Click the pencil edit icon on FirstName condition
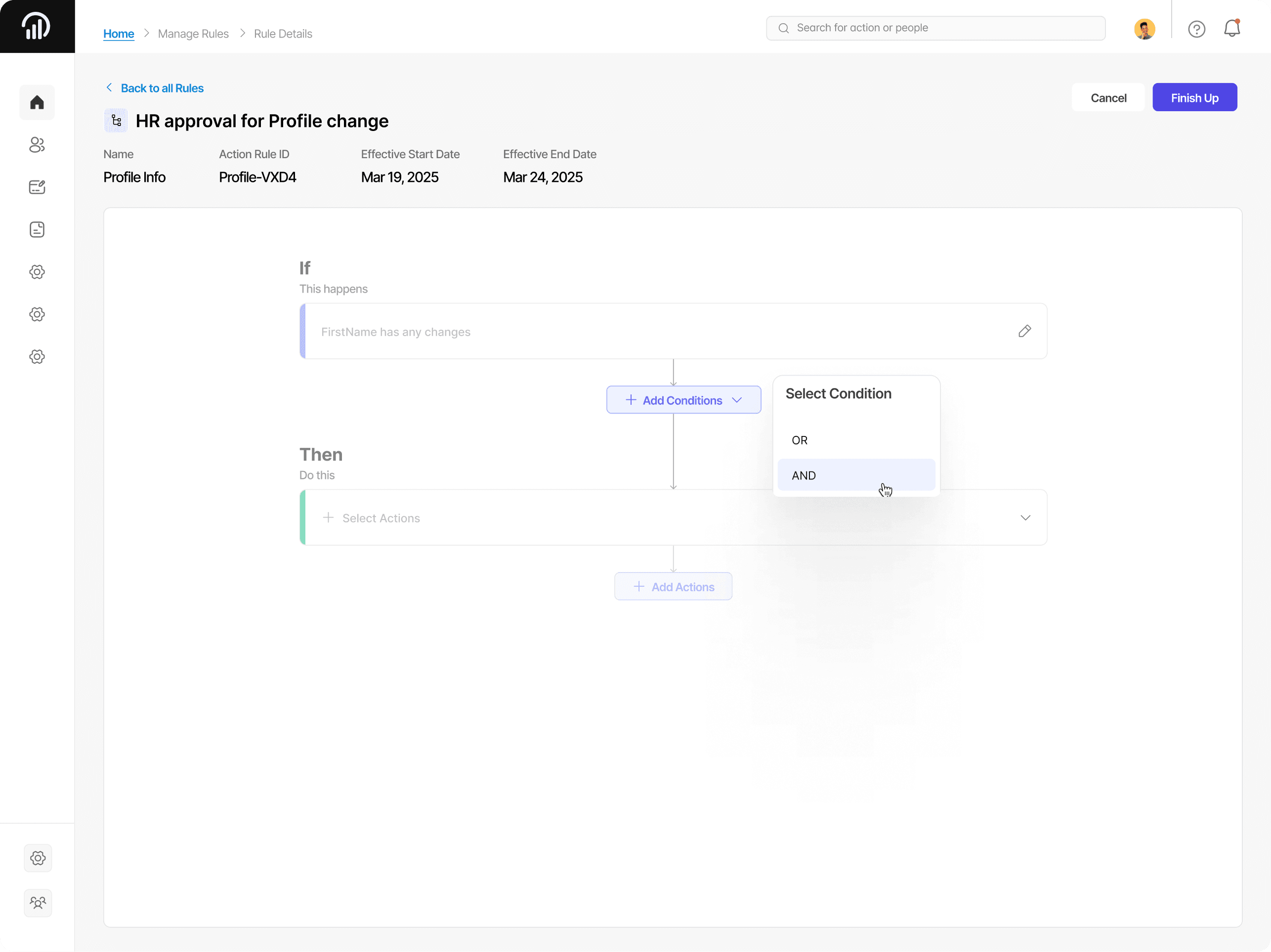The image size is (1271, 952). point(1024,331)
